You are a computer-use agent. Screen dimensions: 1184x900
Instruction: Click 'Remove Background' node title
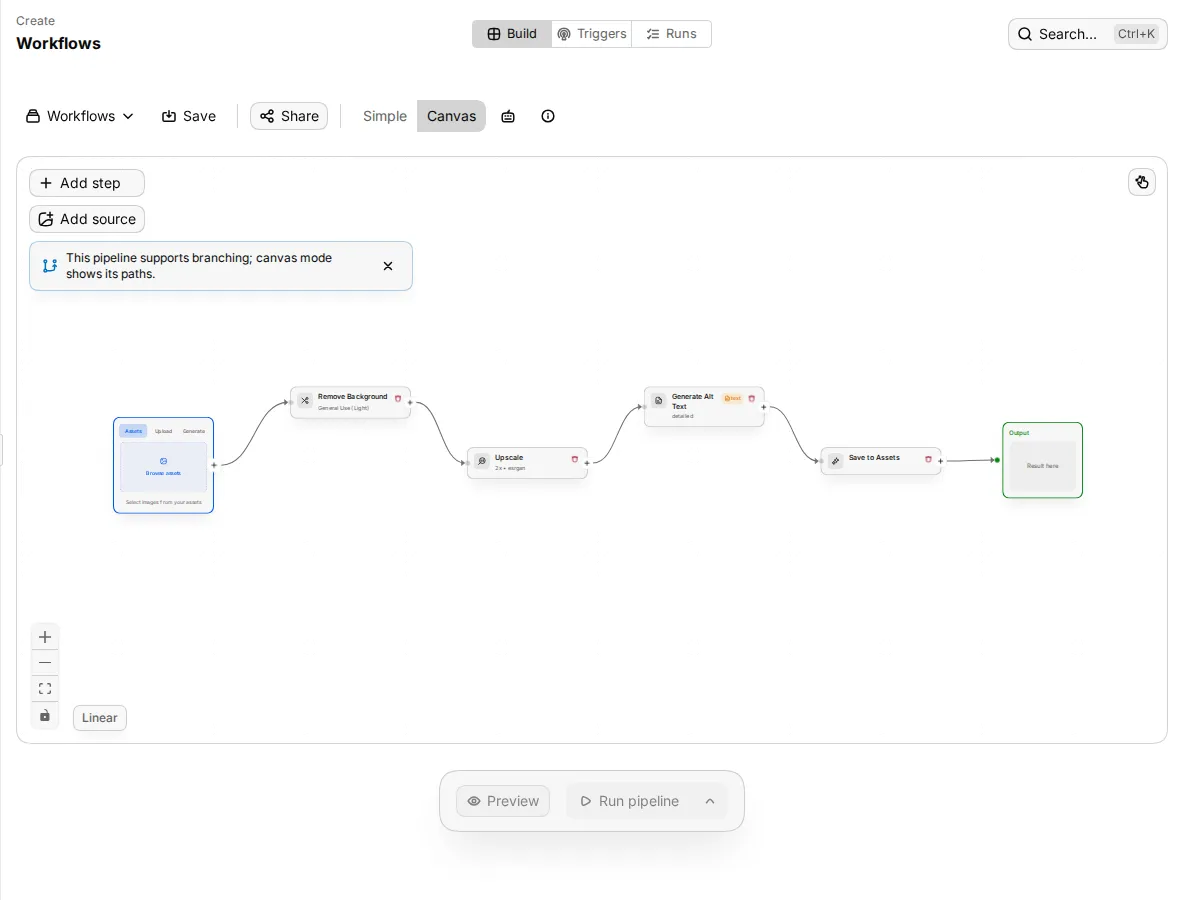[353, 396]
